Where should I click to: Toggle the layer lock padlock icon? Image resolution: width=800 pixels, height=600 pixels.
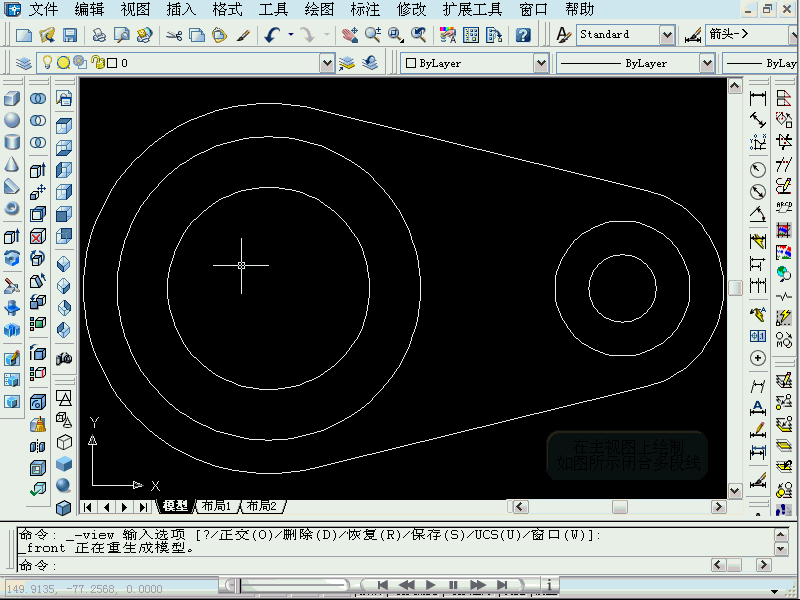click(97, 63)
